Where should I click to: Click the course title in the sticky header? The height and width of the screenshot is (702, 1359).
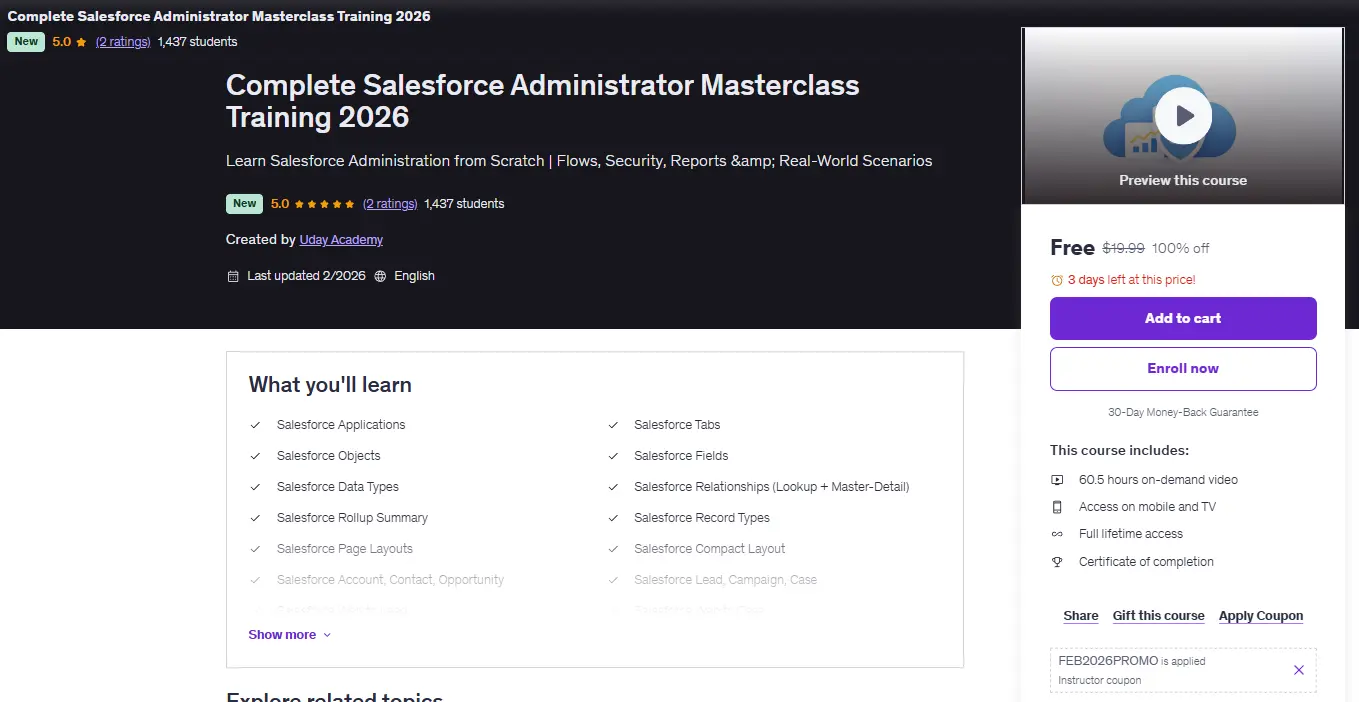(219, 16)
